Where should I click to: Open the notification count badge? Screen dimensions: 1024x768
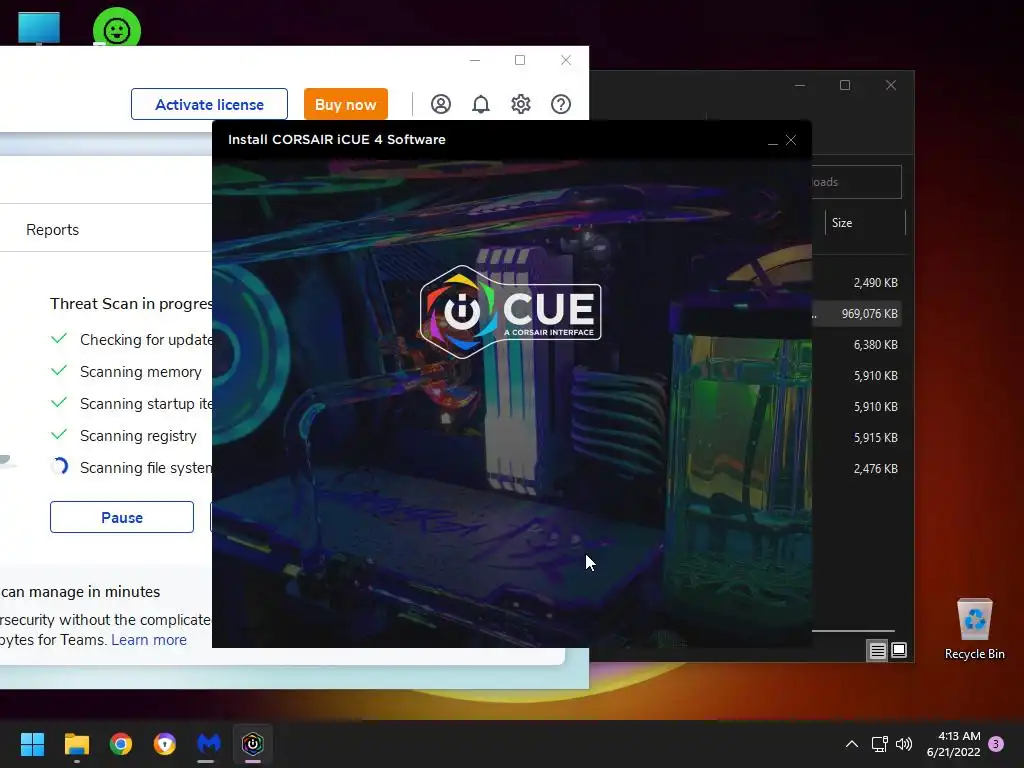click(996, 744)
